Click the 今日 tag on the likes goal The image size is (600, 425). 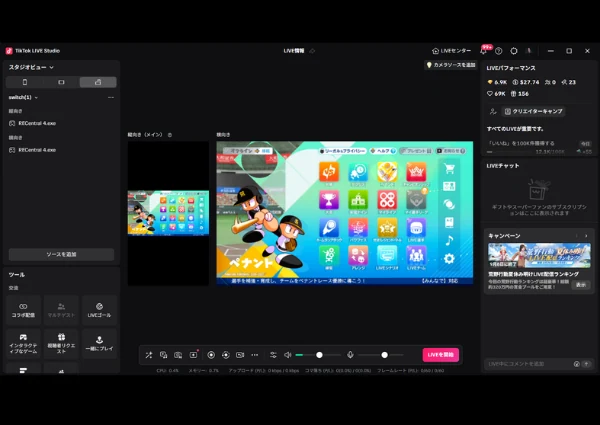(585, 143)
